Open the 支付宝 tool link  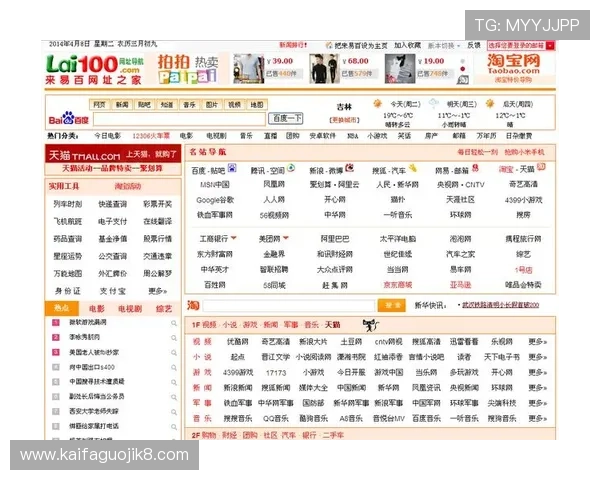click(112, 291)
